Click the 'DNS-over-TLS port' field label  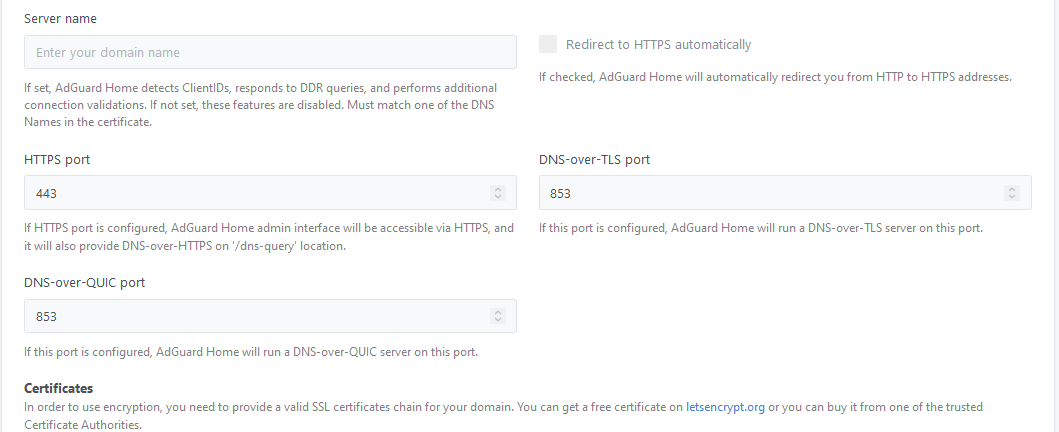595,160
